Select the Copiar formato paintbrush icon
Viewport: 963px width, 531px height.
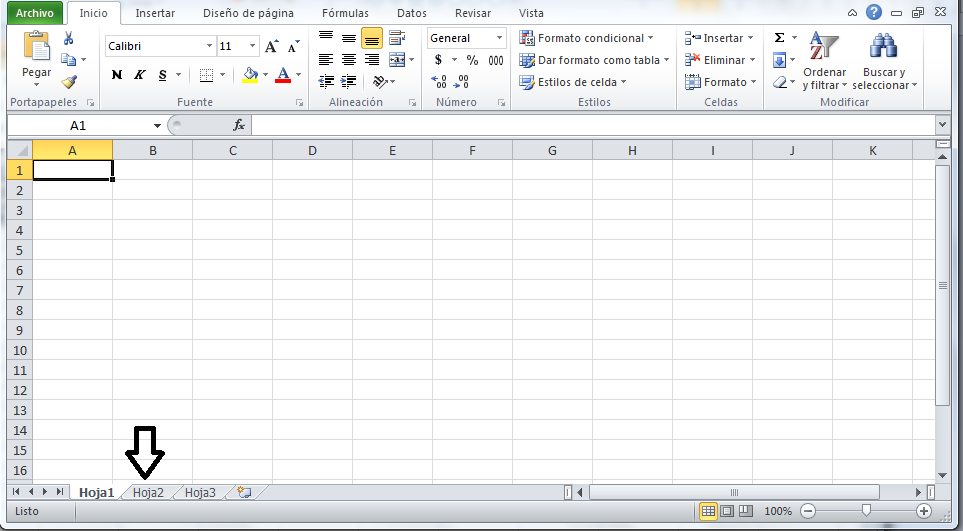click(69, 82)
